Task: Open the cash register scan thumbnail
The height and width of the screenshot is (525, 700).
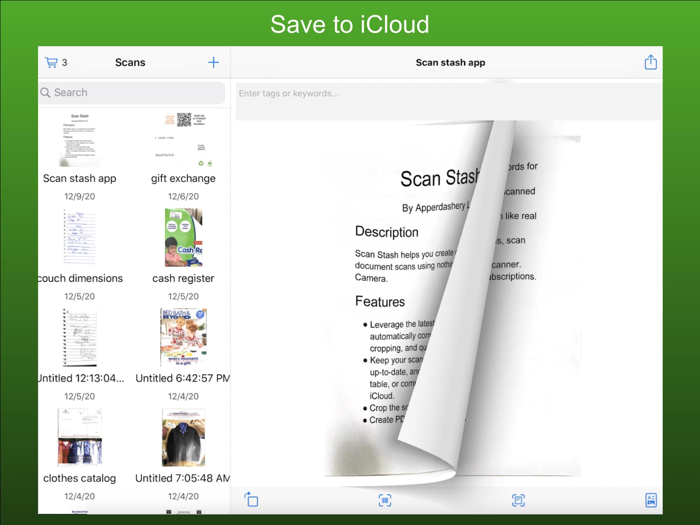Action: pyautogui.click(x=183, y=238)
